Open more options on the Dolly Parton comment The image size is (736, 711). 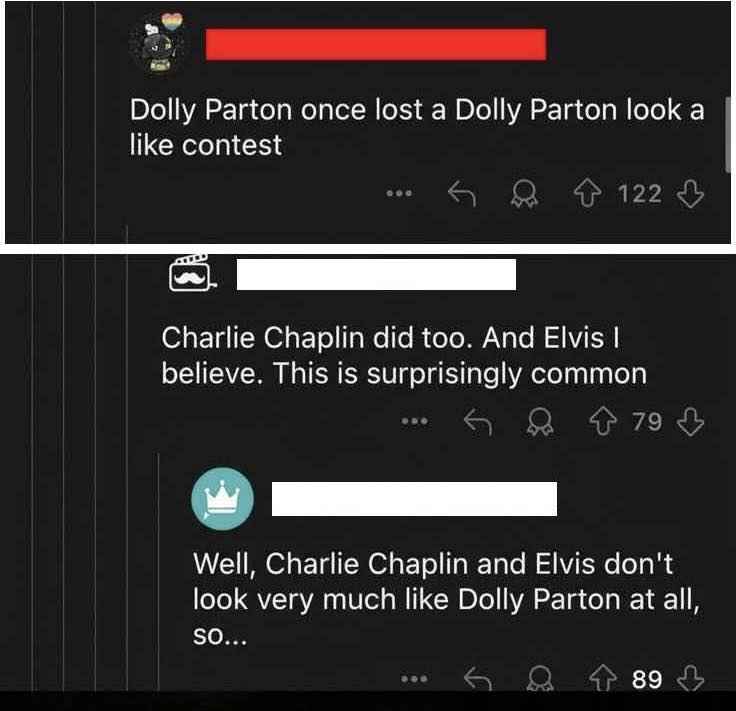pos(399,193)
